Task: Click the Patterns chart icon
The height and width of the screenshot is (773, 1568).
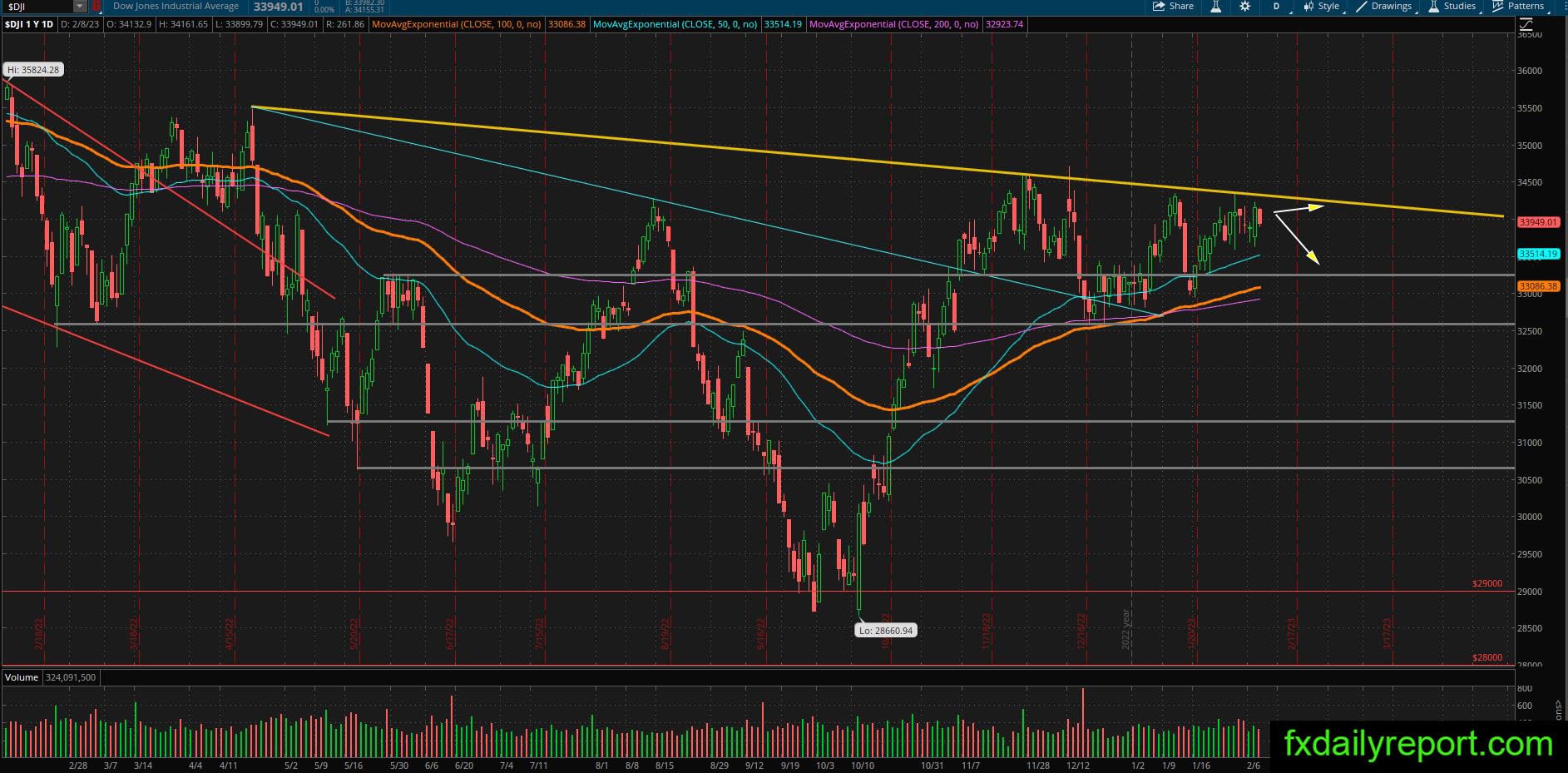Action: (1498, 7)
